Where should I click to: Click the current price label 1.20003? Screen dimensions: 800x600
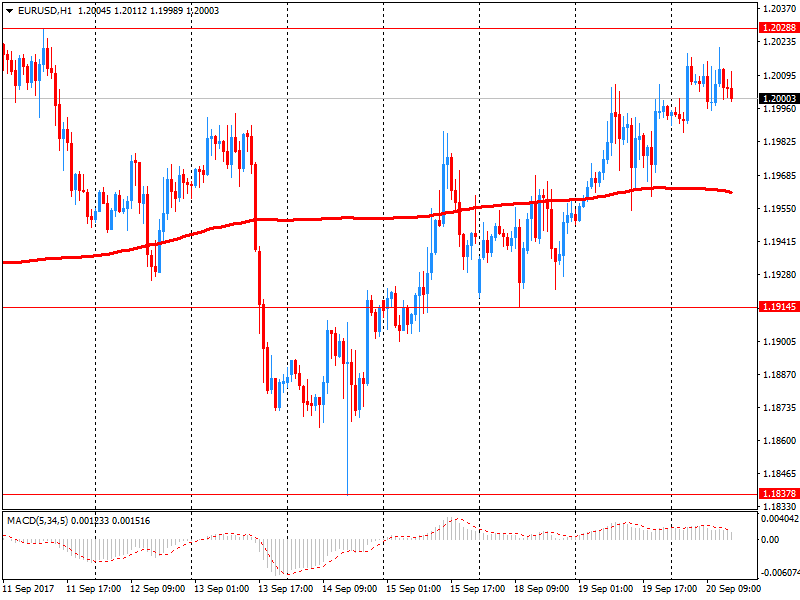point(779,98)
